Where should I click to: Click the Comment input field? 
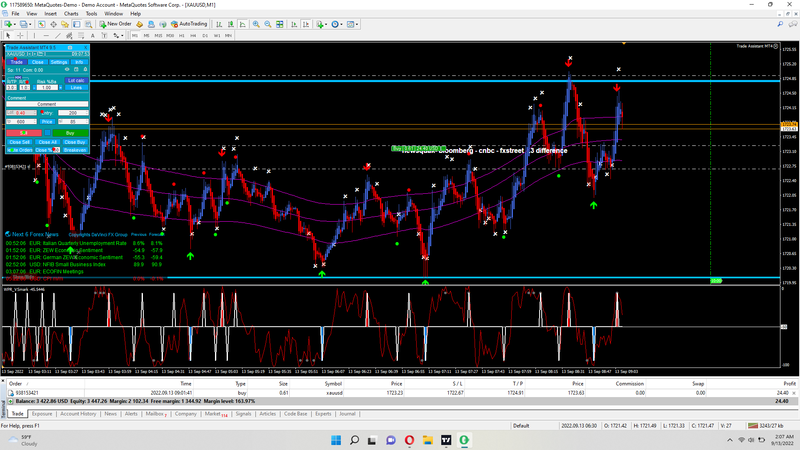(46, 104)
